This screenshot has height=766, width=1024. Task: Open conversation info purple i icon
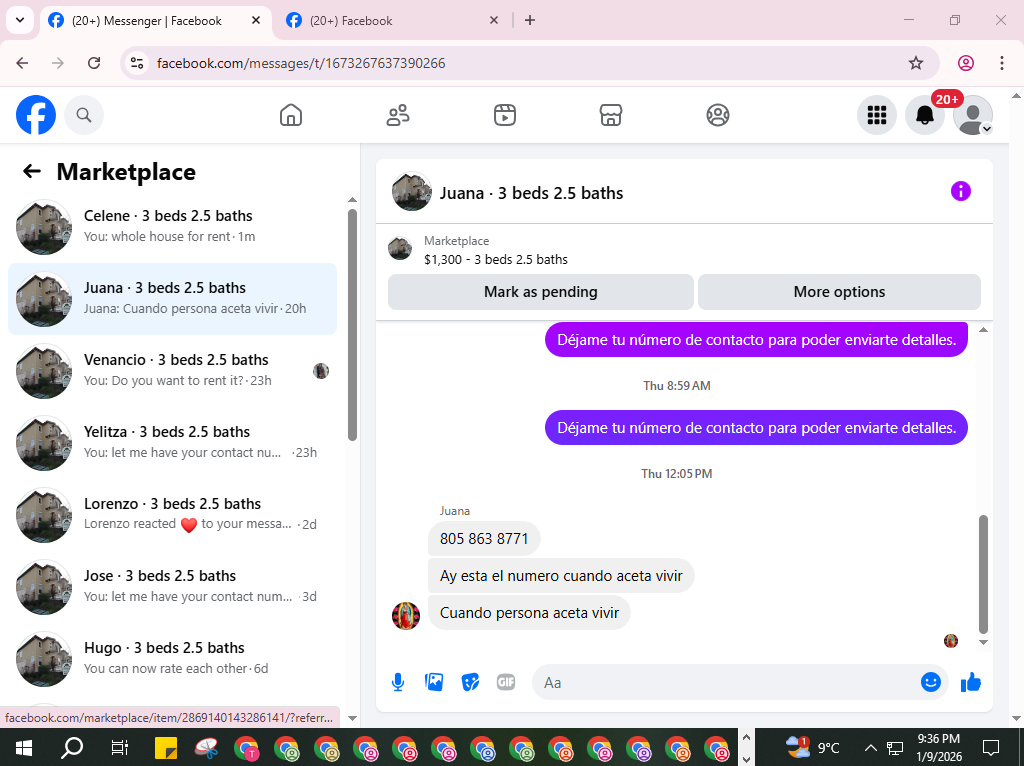click(961, 191)
